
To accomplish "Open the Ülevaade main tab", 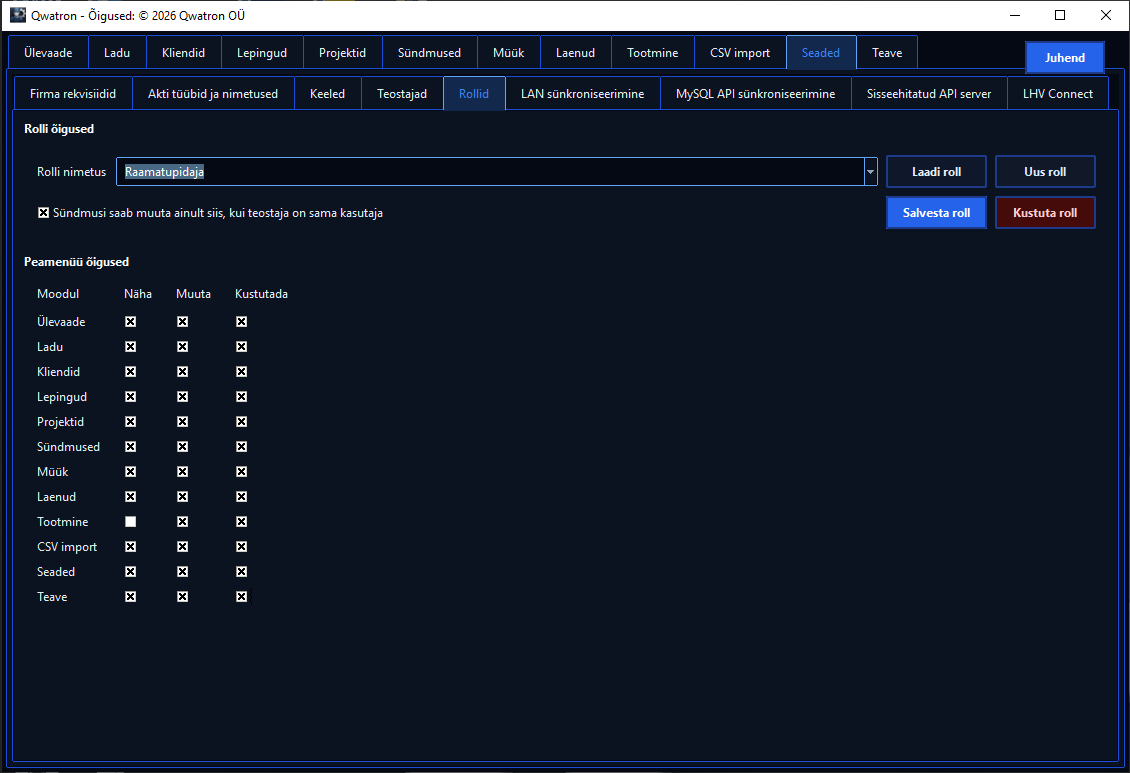I will tap(48, 53).
